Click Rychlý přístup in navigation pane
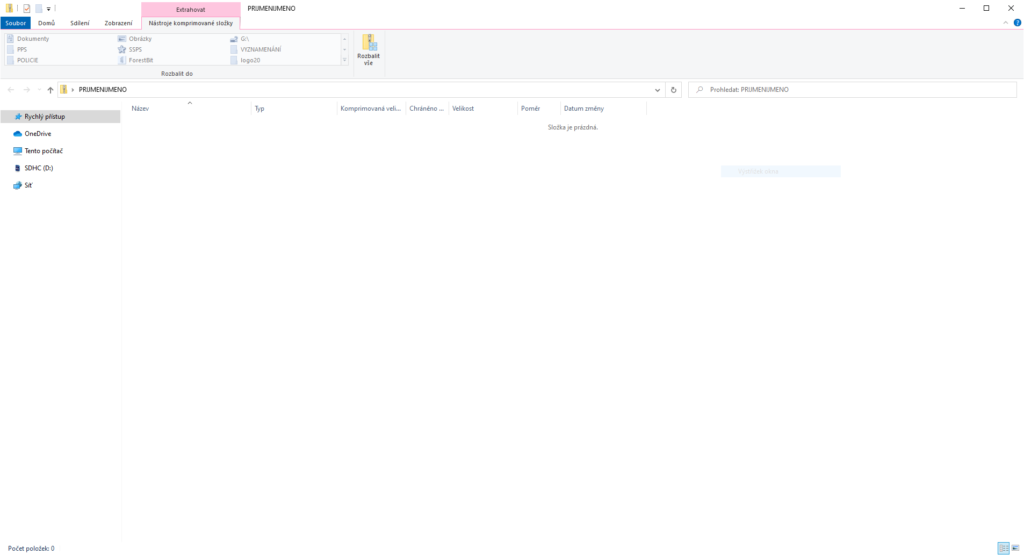 (x=44, y=116)
